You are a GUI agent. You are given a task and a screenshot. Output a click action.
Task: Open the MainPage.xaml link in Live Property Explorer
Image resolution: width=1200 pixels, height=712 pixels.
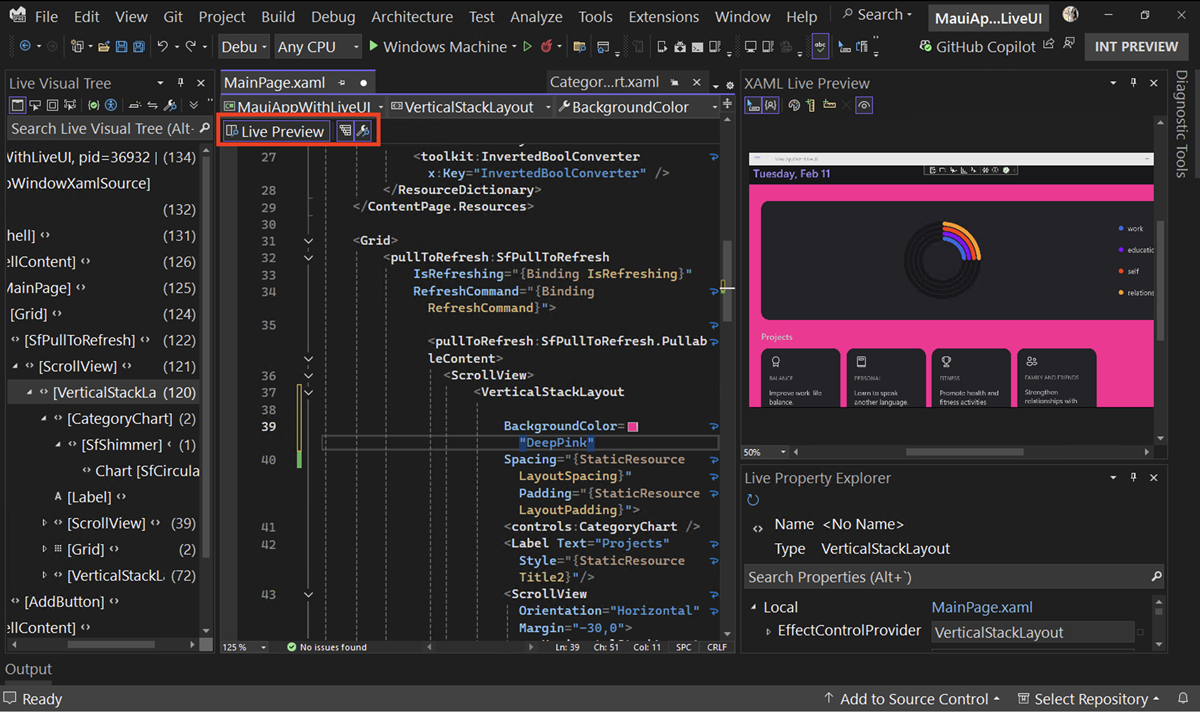click(982, 607)
